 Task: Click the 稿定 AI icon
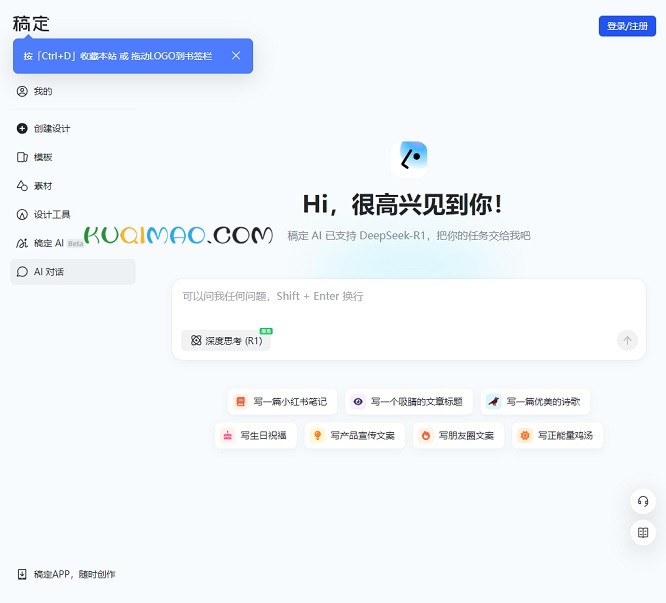coord(22,243)
